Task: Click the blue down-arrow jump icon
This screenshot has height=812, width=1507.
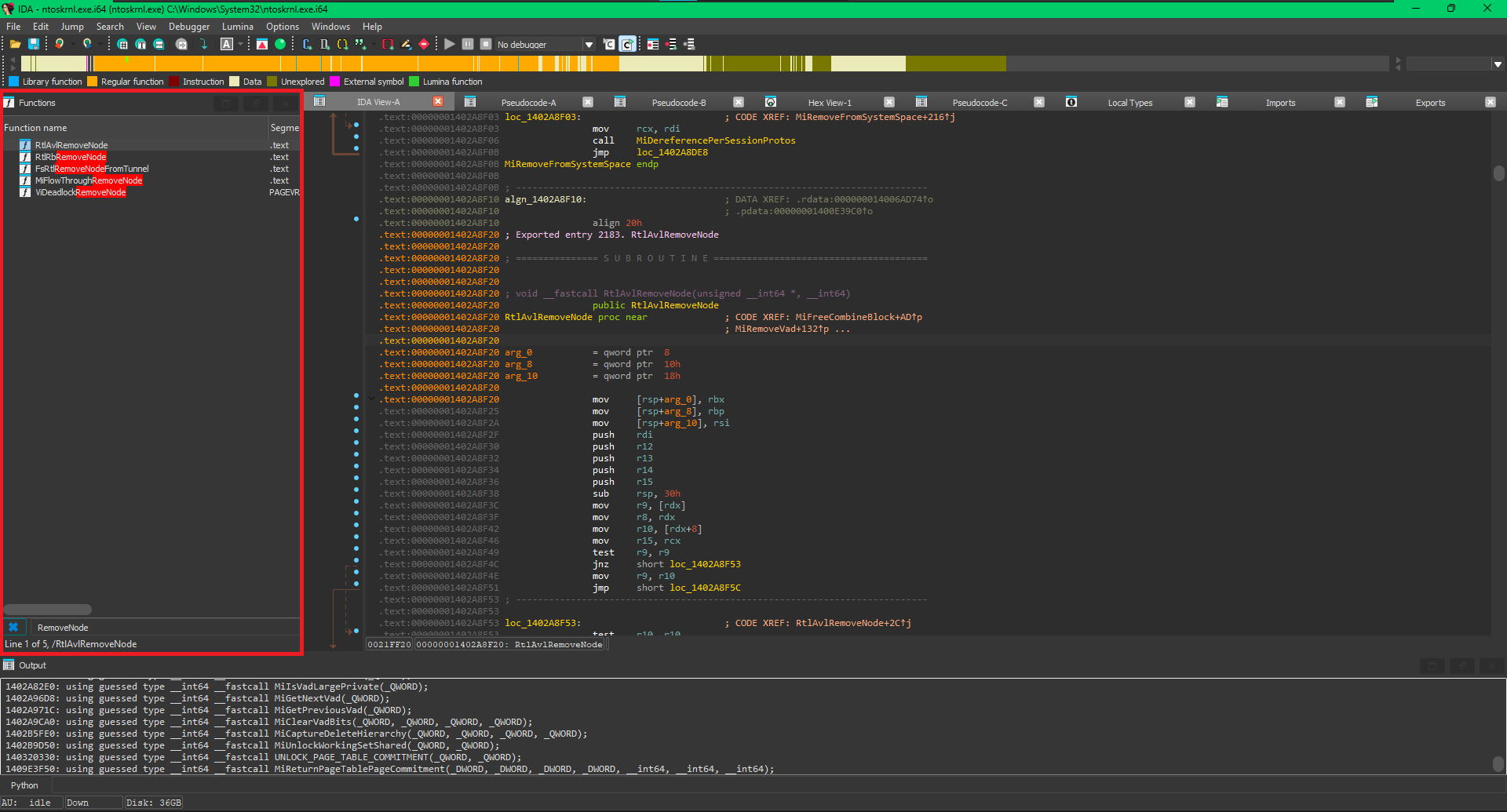Action: tap(203, 45)
